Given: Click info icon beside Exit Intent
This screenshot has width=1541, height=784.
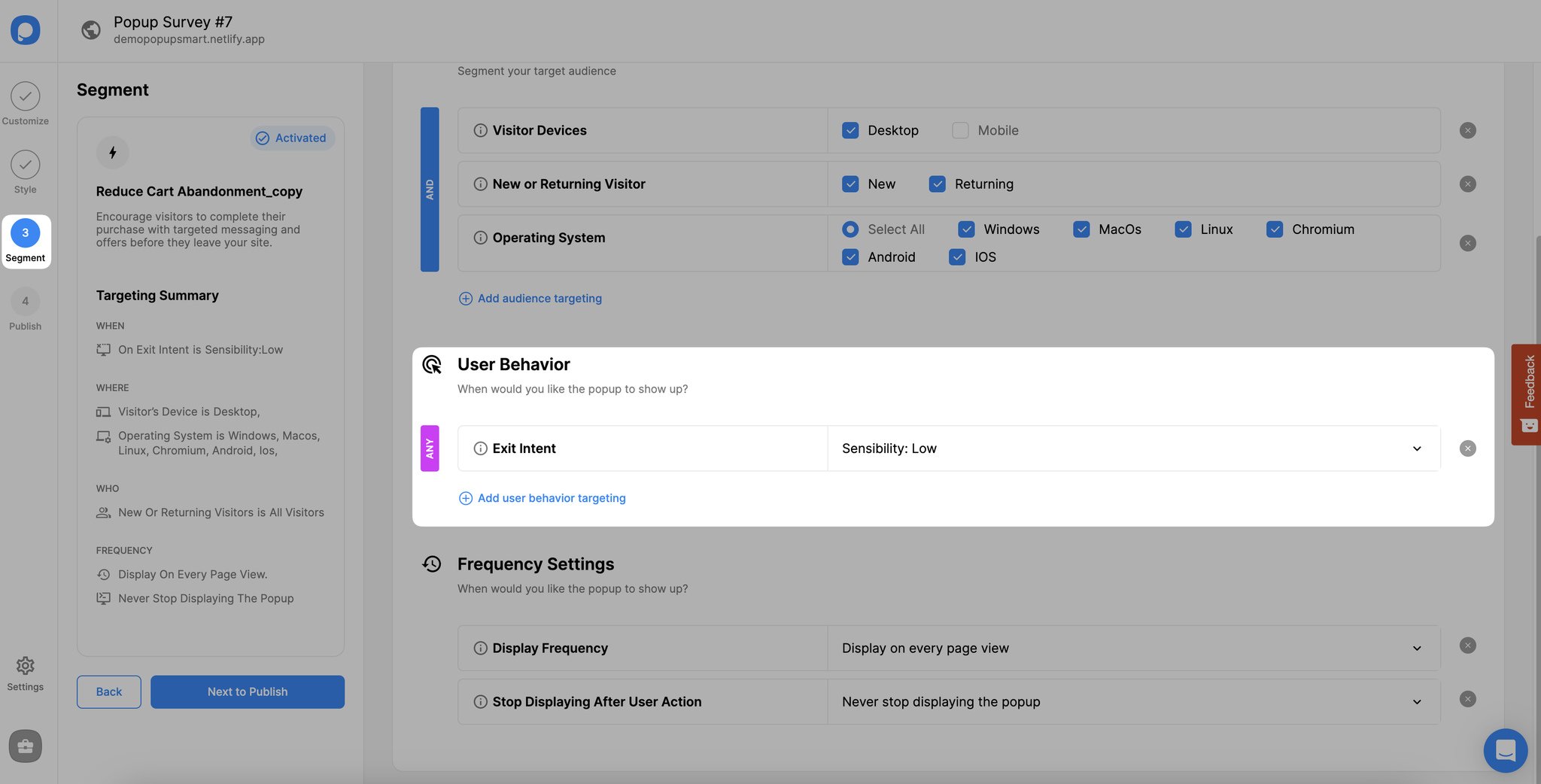Looking at the screenshot, I should pyautogui.click(x=480, y=448).
